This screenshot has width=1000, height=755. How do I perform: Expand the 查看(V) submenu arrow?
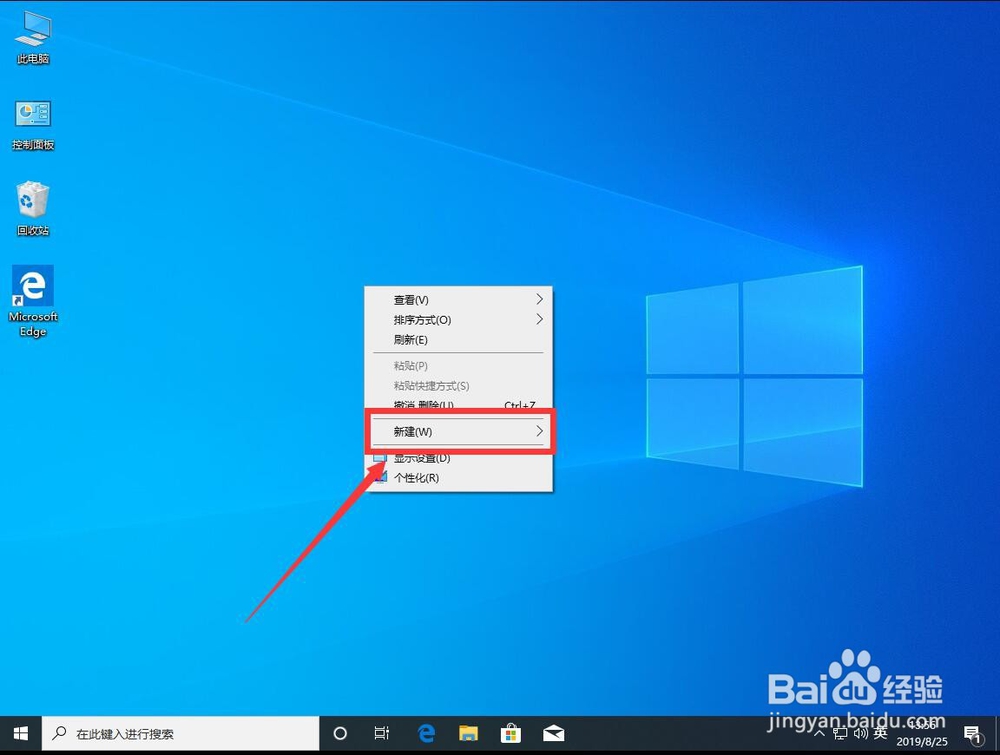(x=540, y=299)
